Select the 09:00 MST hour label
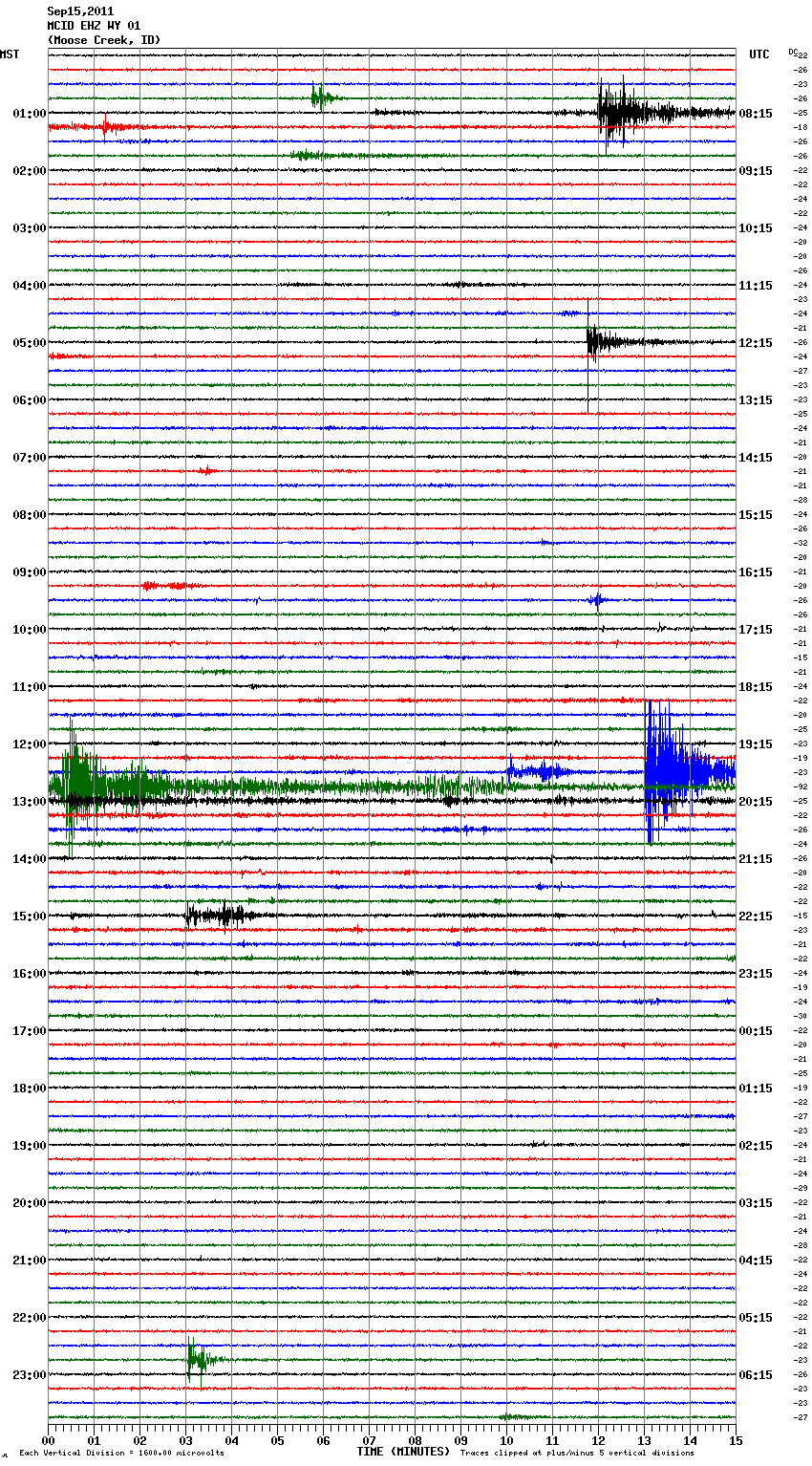Screen dimensions: 812x1466 pyautogui.click(x=29, y=572)
